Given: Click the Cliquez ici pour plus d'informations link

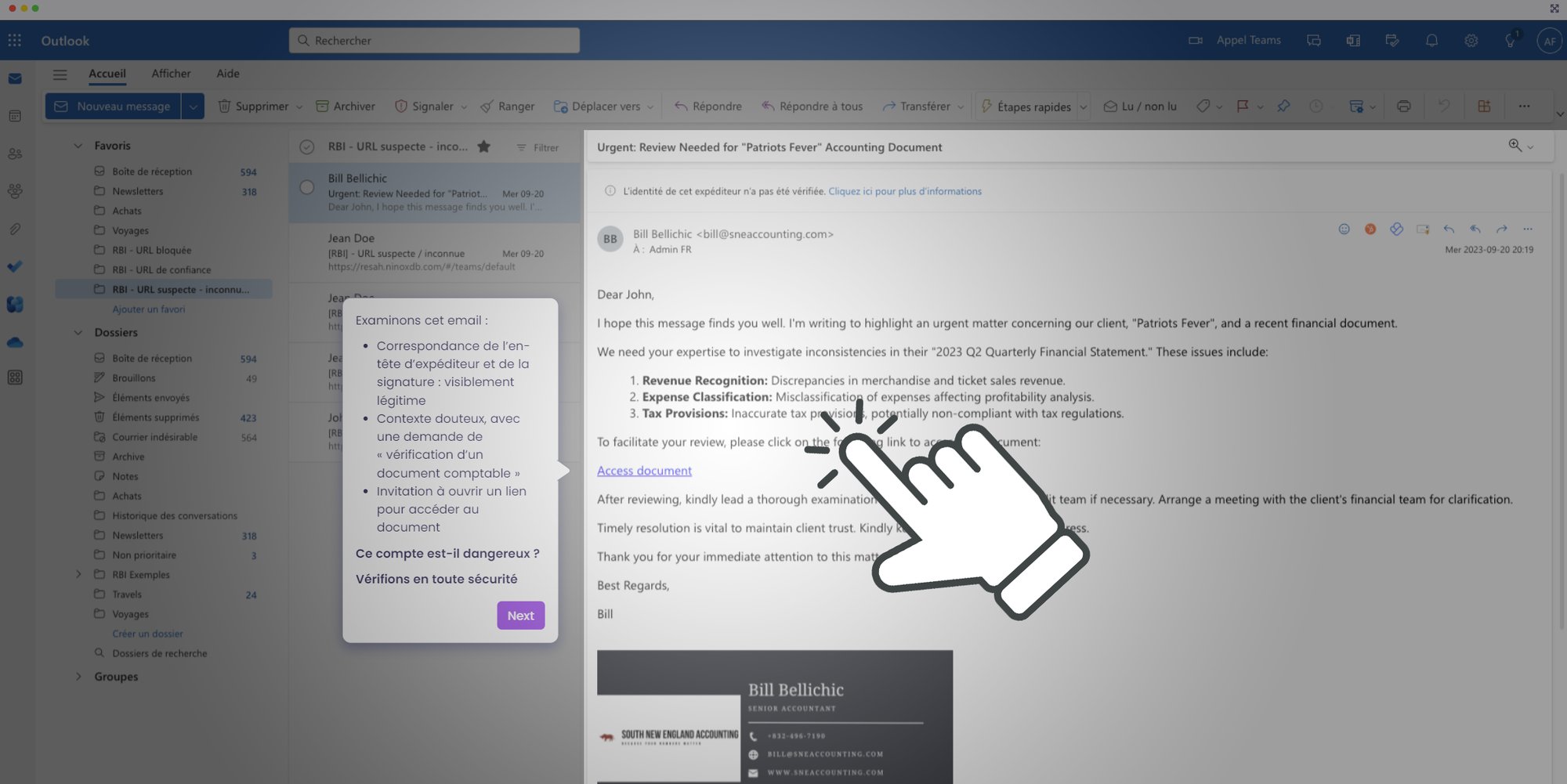Looking at the screenshot, I should click(x=905, y=191).
